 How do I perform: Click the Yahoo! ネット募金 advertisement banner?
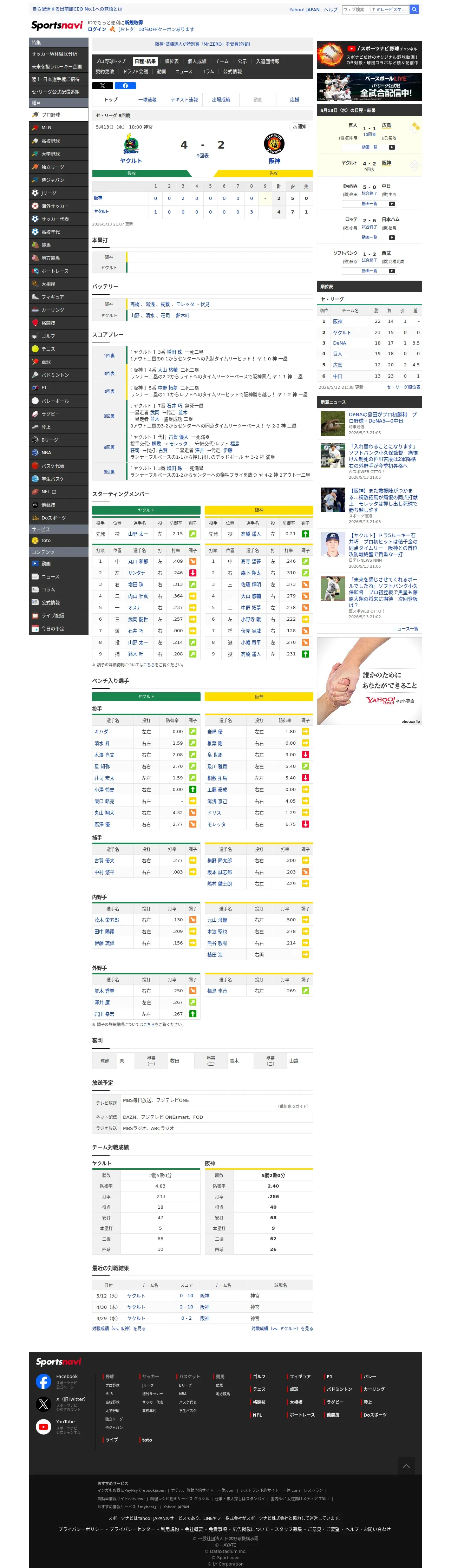370,681
